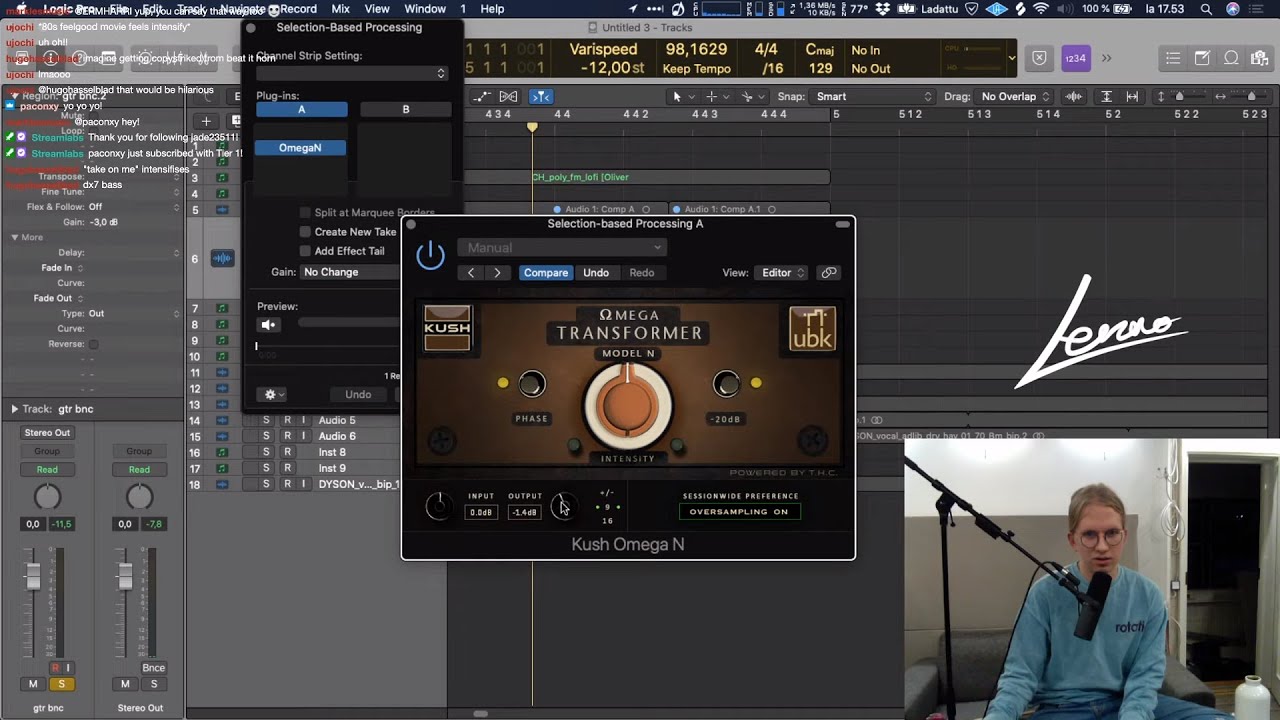Screen dimensions: 1280x720
Task: Click the vertical auto zoom icon
Action: (x=1106, y=96)
